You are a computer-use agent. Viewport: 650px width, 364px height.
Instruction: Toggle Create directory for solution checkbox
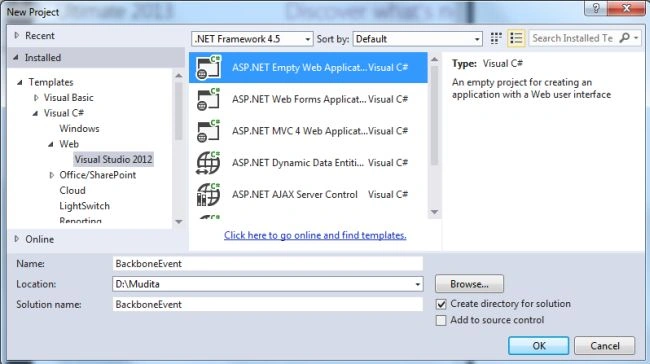pos(441,304)
